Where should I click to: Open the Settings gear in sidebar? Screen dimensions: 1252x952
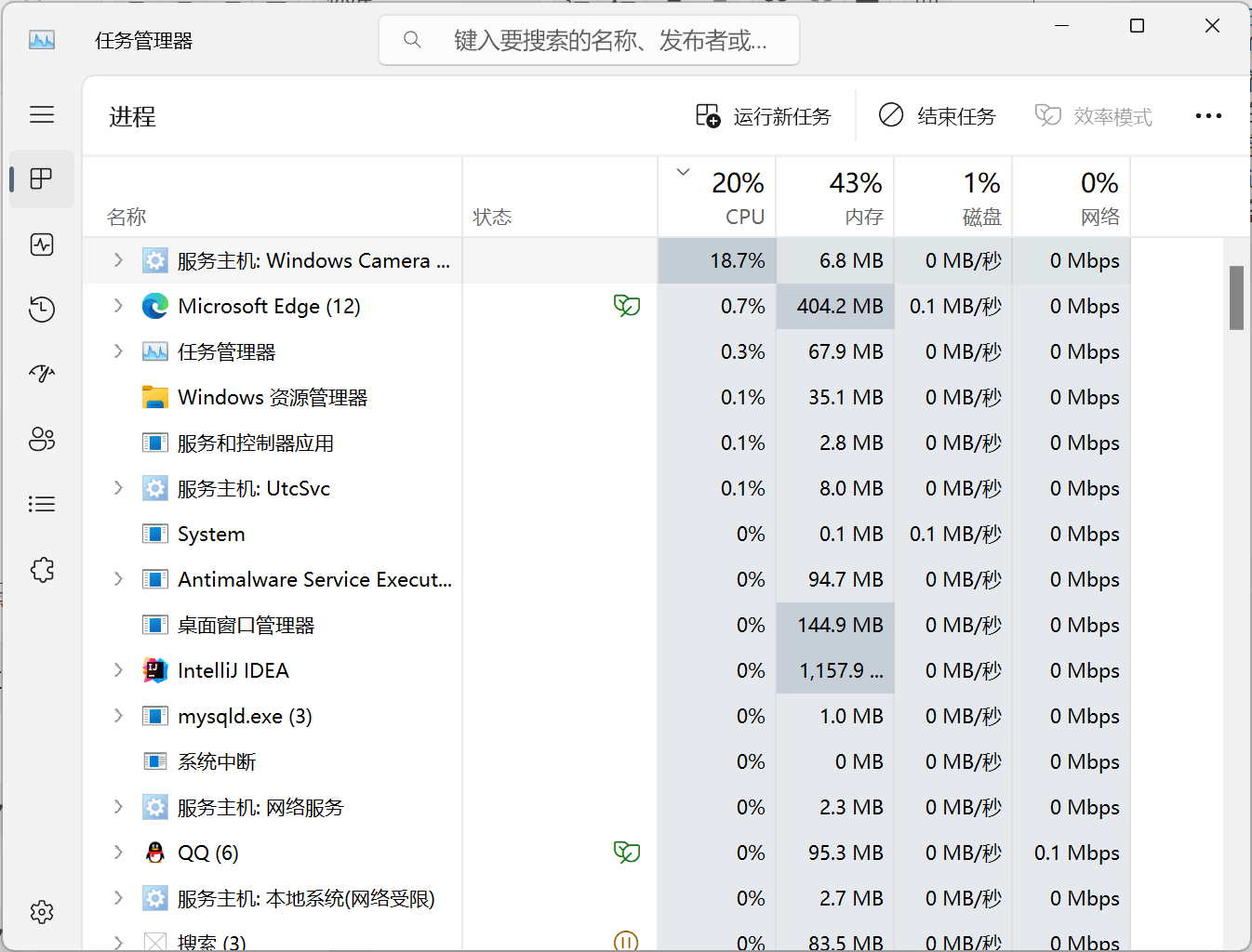click(42, 912)
